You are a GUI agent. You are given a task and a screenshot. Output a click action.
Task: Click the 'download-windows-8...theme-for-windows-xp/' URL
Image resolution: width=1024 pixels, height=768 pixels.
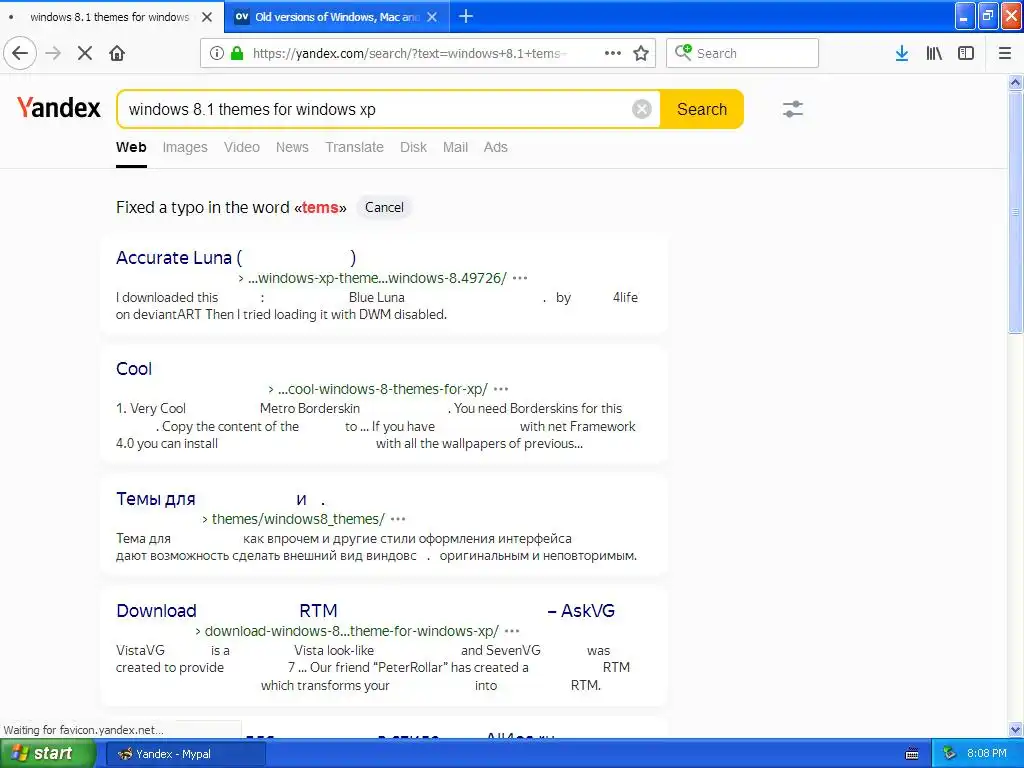tap(351, 631)
